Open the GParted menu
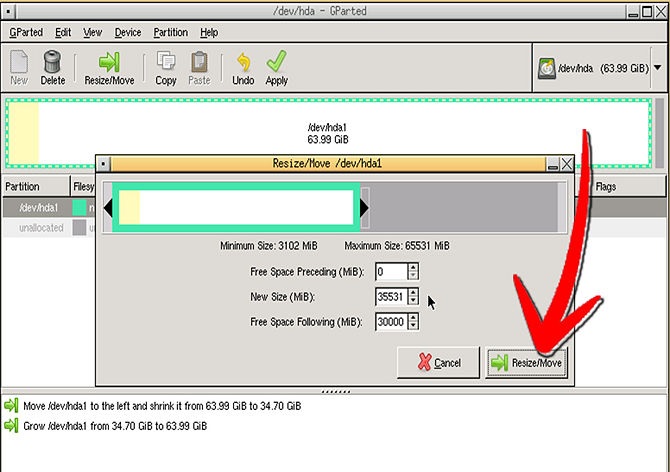This screenshot has width=670, height=472. [26, 32]
